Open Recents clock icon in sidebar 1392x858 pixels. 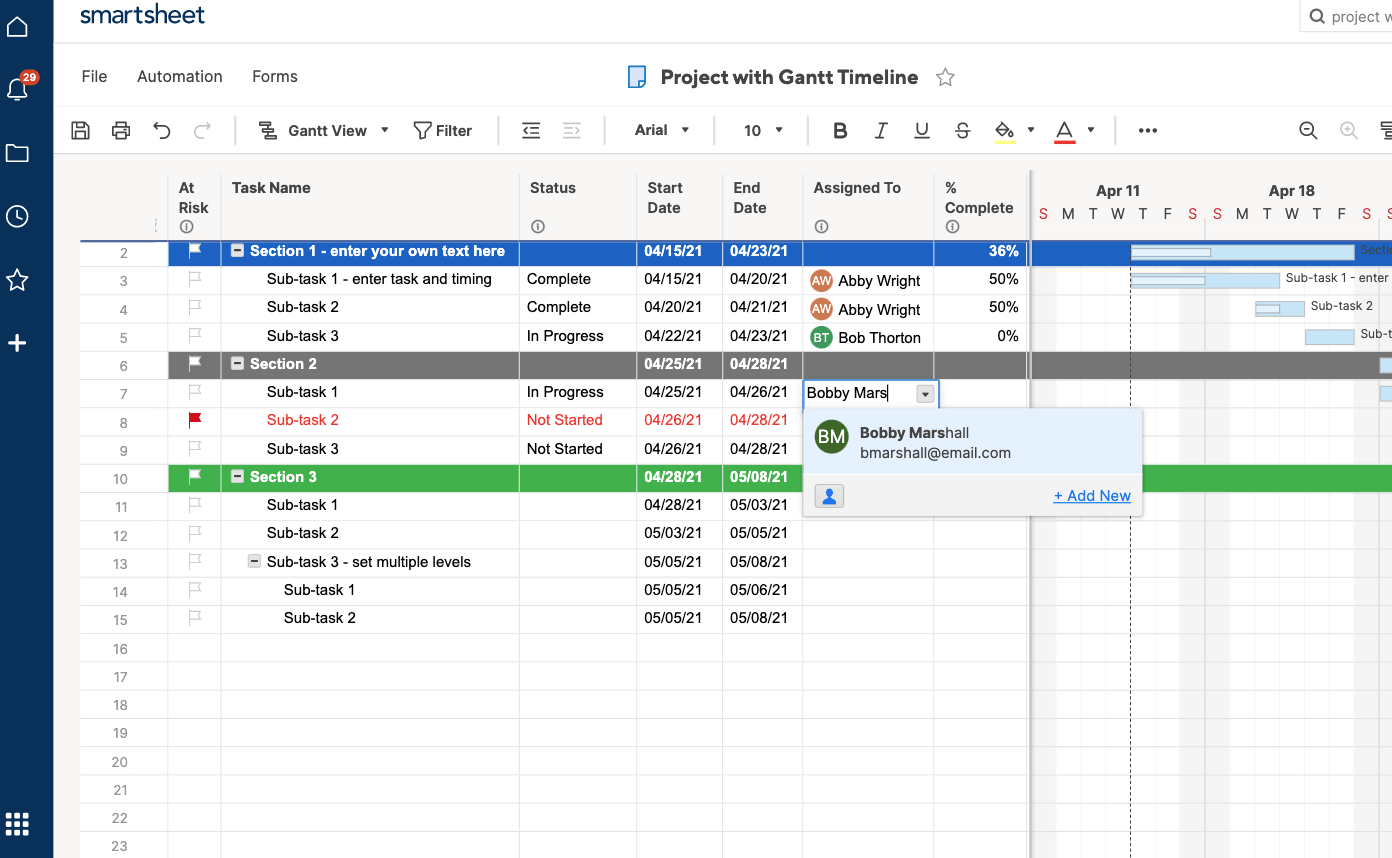pos(18,216)
